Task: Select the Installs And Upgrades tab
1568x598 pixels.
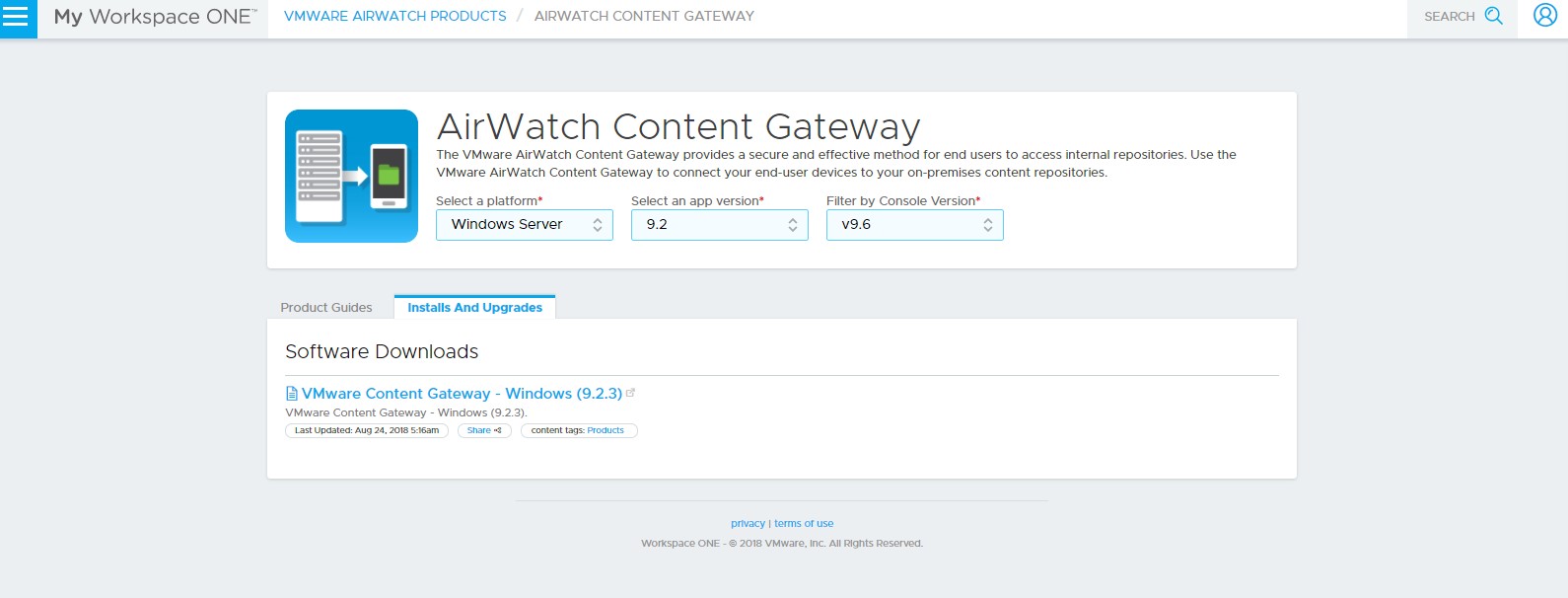Action: (474, 308)
